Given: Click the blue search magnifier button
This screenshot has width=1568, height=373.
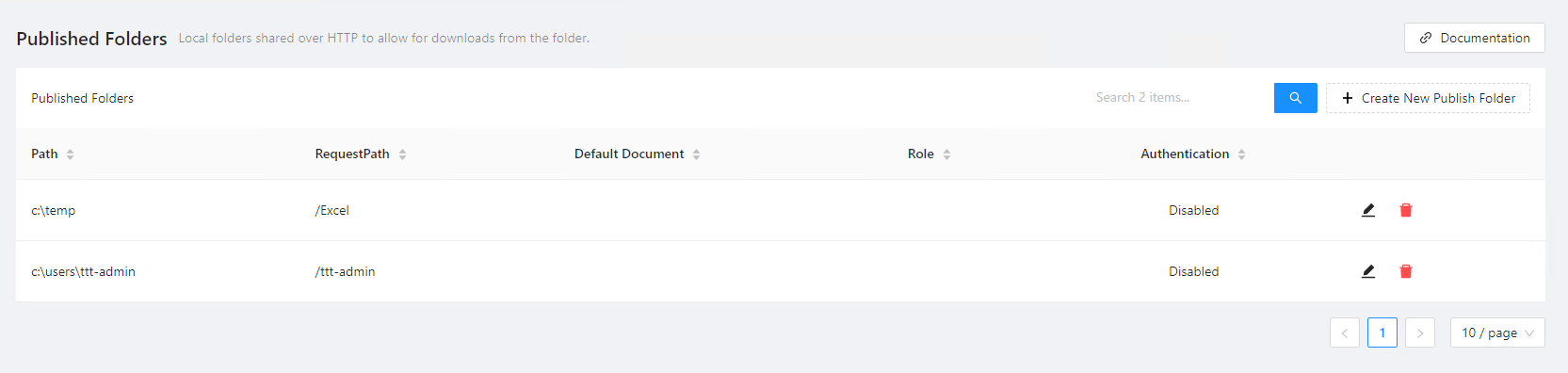Looking at the screenshot, I should [1296, 98].
